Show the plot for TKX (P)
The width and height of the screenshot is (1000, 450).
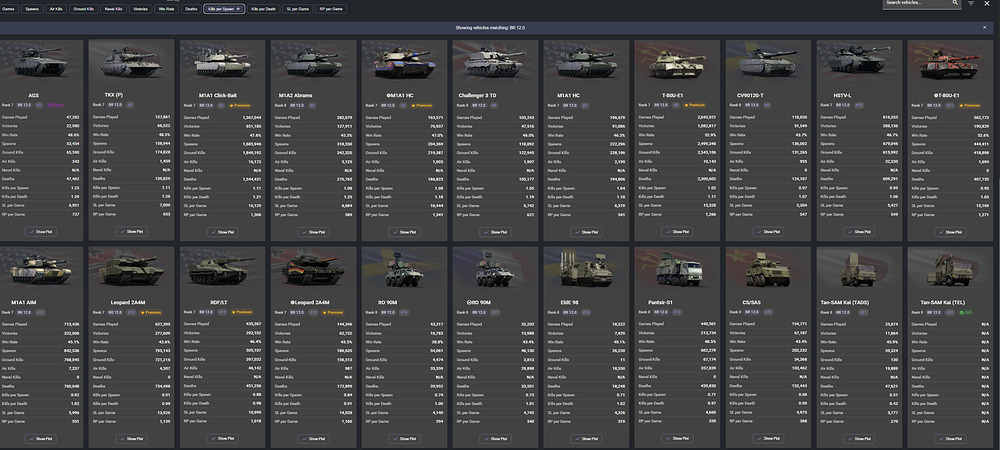(x=131, y=231)
